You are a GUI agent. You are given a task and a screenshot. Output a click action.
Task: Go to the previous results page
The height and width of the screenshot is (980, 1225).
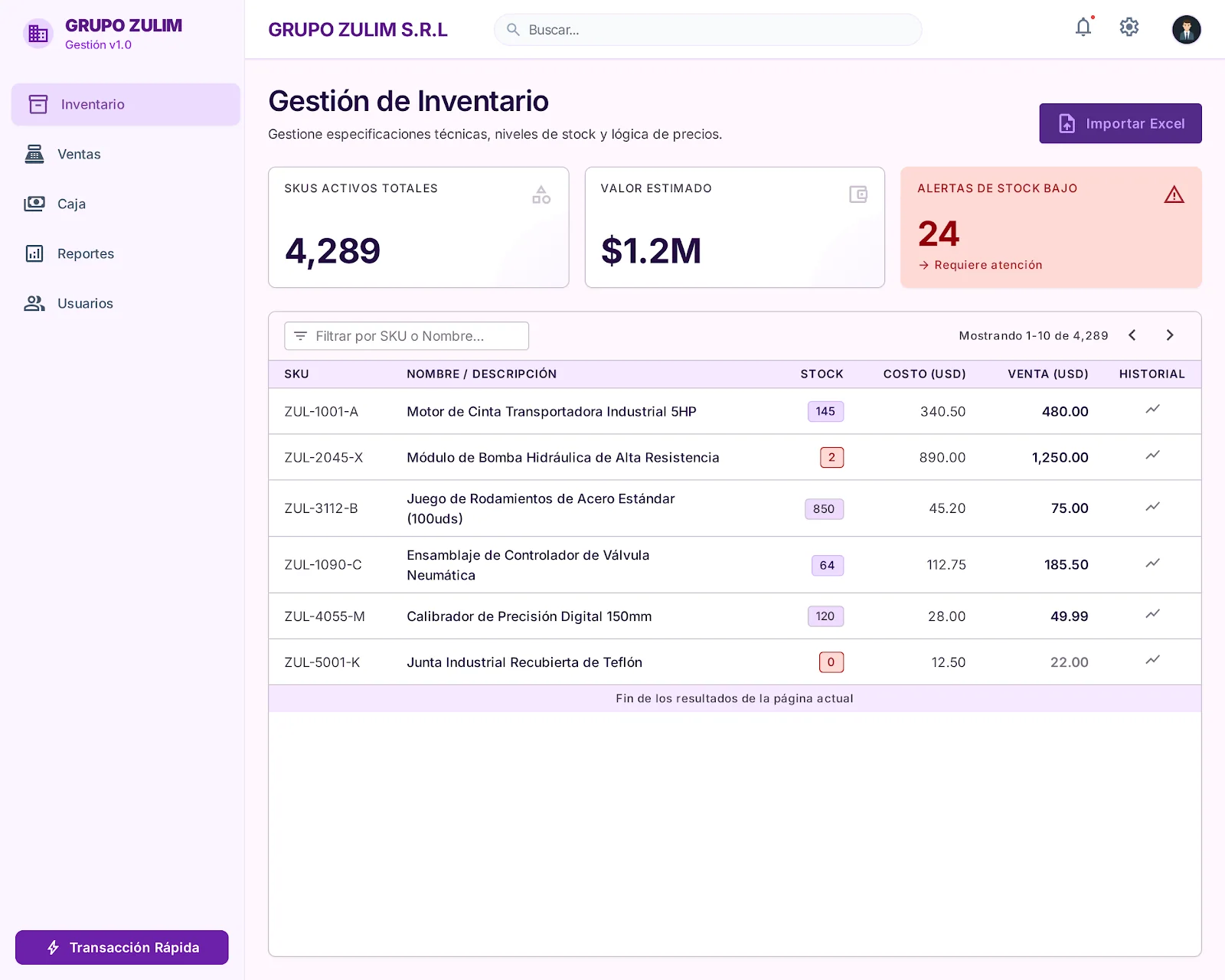coord(1132,335)
